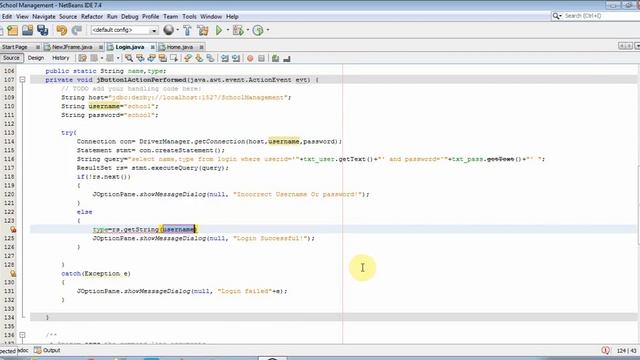Click the Build Project hammer icon
The height and width of the screenshot is (360, 640).
pos(187,30)
